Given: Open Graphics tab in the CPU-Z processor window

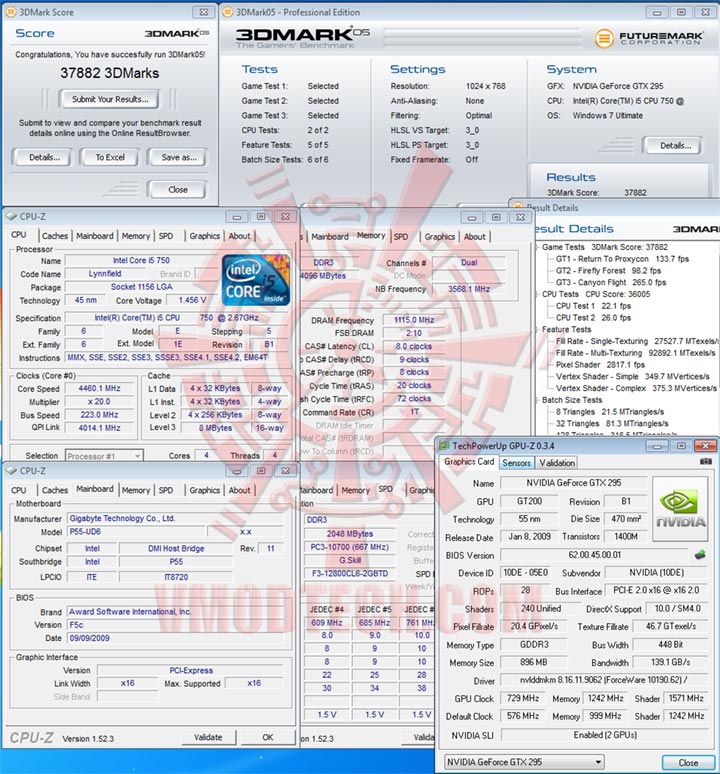Looking at the screenshot, I should click(x=204, y=236).
